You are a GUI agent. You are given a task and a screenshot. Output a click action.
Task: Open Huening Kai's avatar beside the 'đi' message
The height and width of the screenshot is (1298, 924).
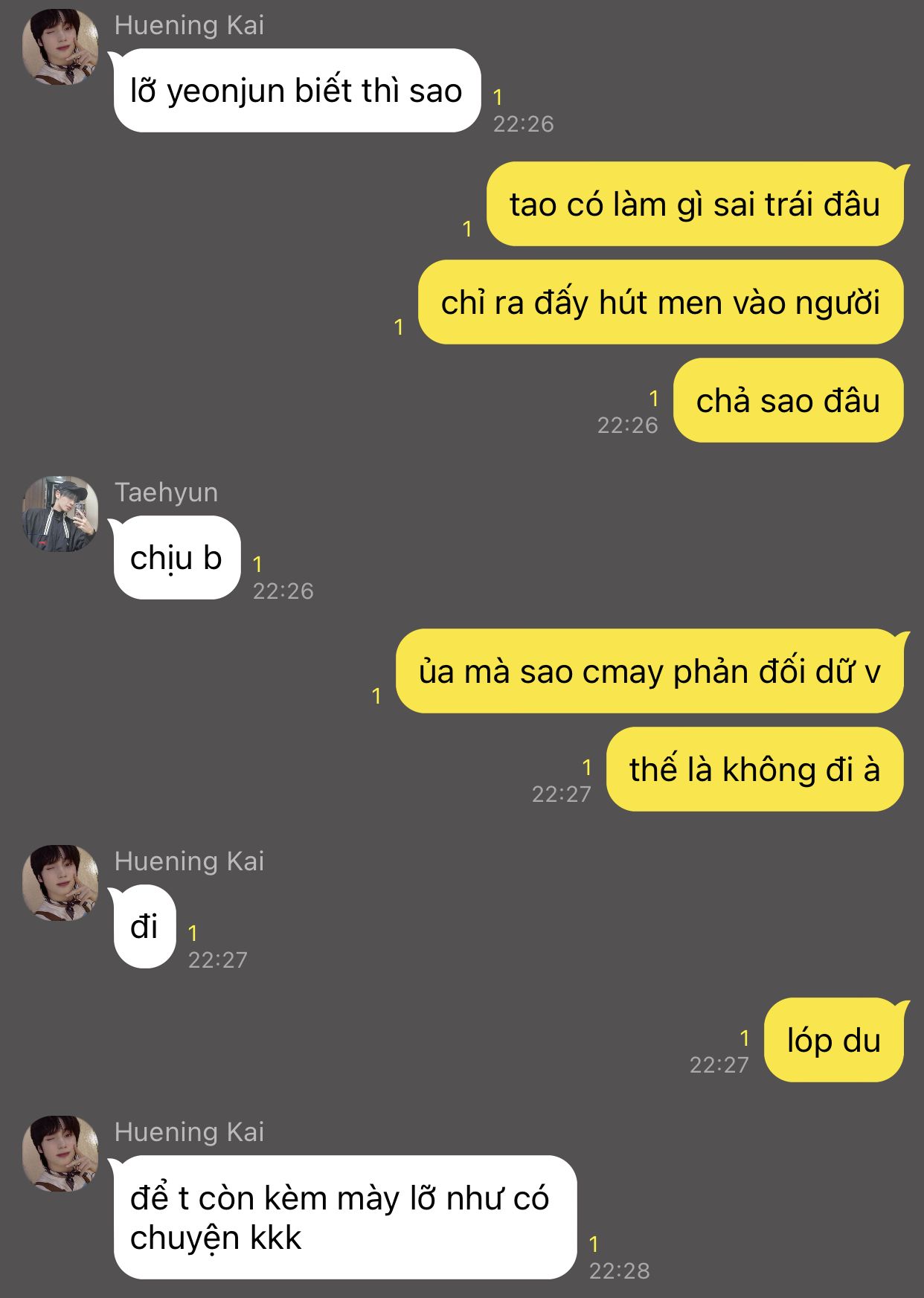(60, 883)
